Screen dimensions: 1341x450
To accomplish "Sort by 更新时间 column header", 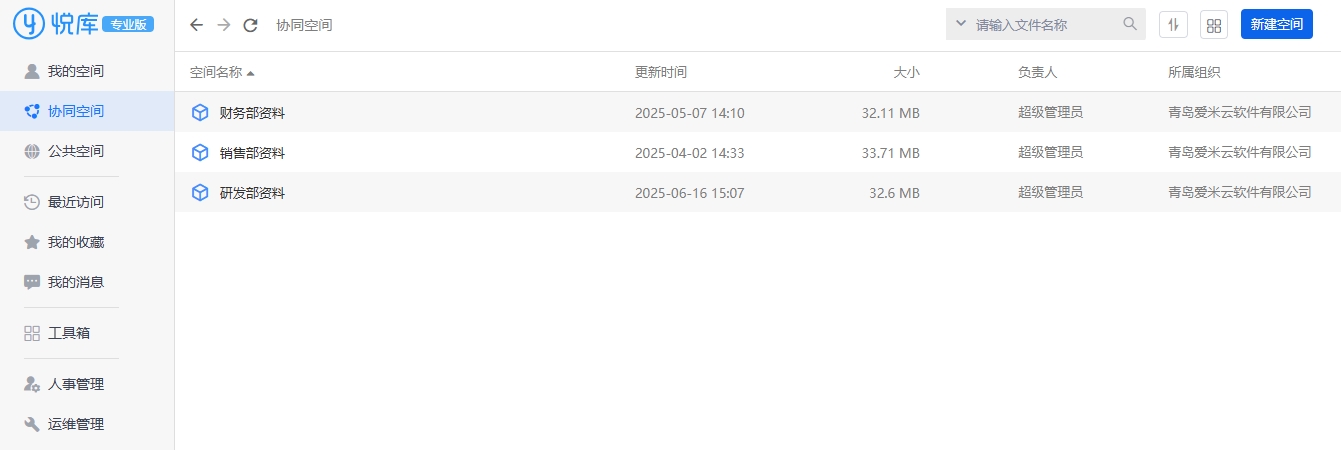I will pyautogui.click(x=661, y=72).
